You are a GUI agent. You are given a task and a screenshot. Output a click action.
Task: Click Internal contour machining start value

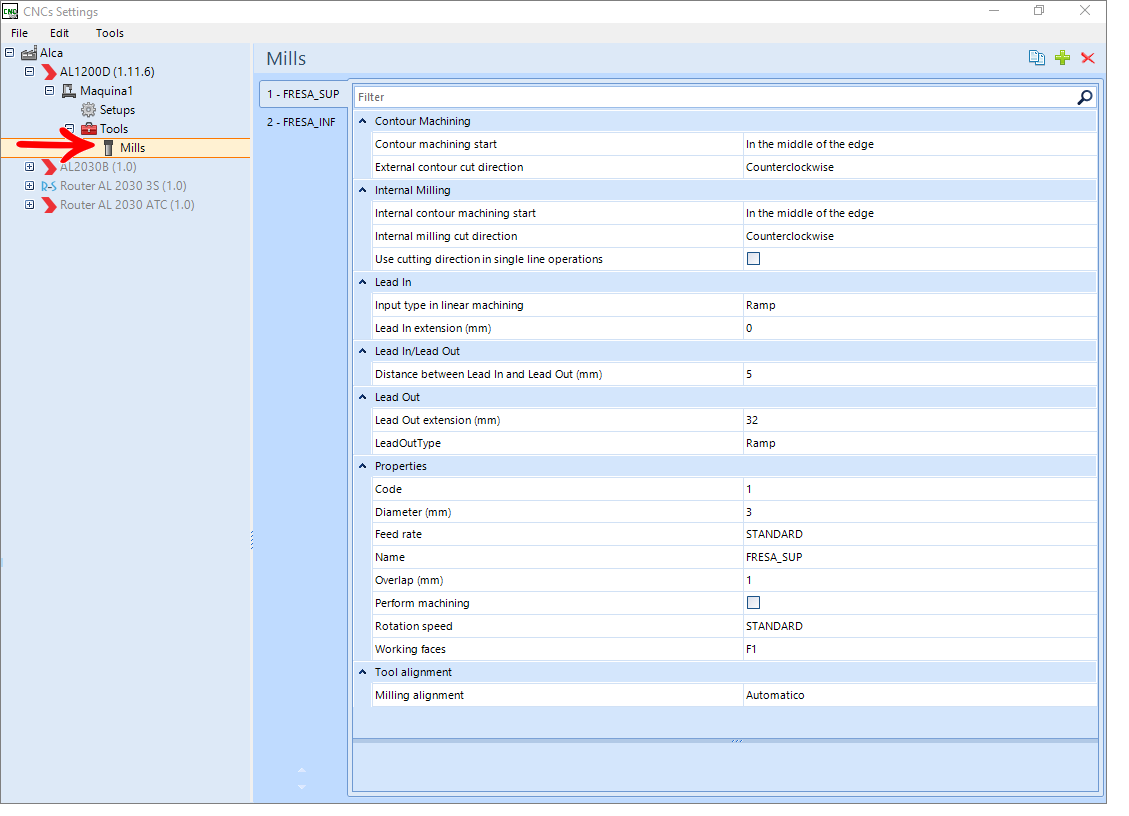pyautogui.click(x=919, y=213)
